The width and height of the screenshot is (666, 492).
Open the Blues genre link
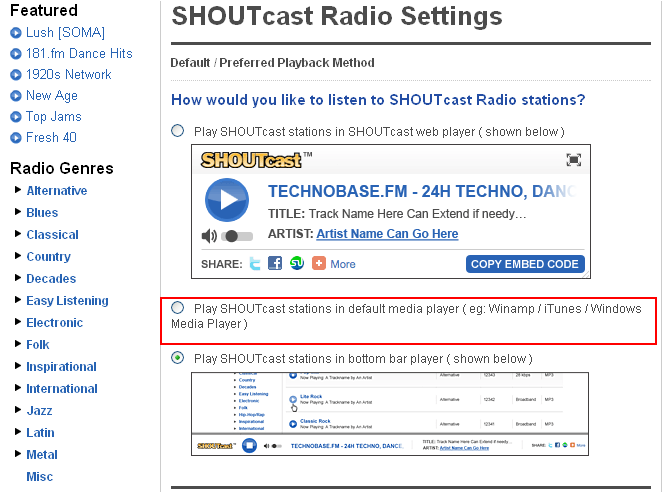point(42,212)
